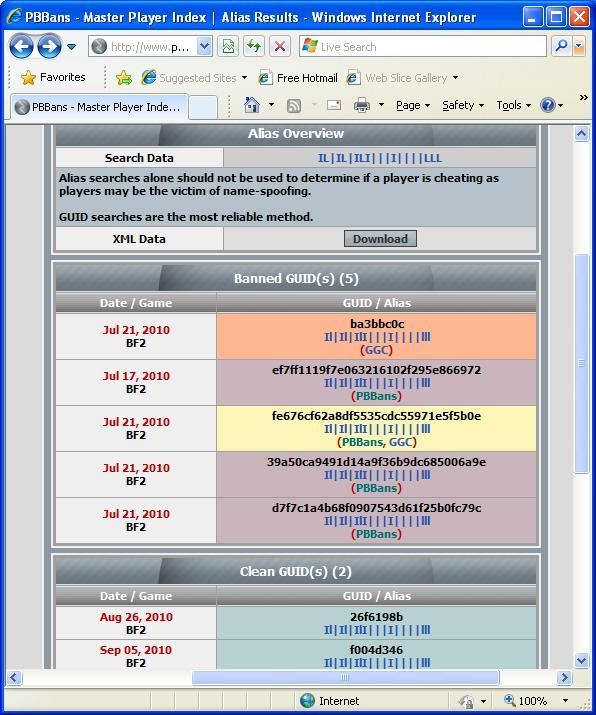This screenshot has height=715, width=596.
Task: Stop loading with the red X icon
Action: (x=280, y=47)
